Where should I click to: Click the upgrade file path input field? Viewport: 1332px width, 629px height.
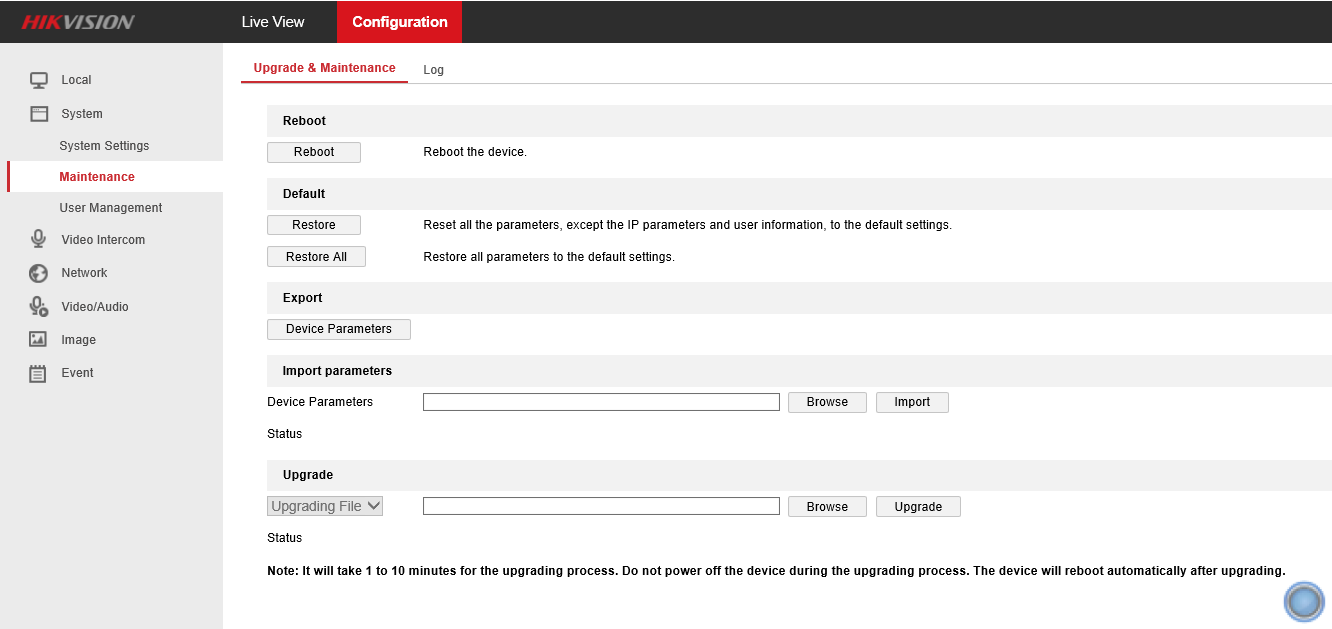(600, 507)
